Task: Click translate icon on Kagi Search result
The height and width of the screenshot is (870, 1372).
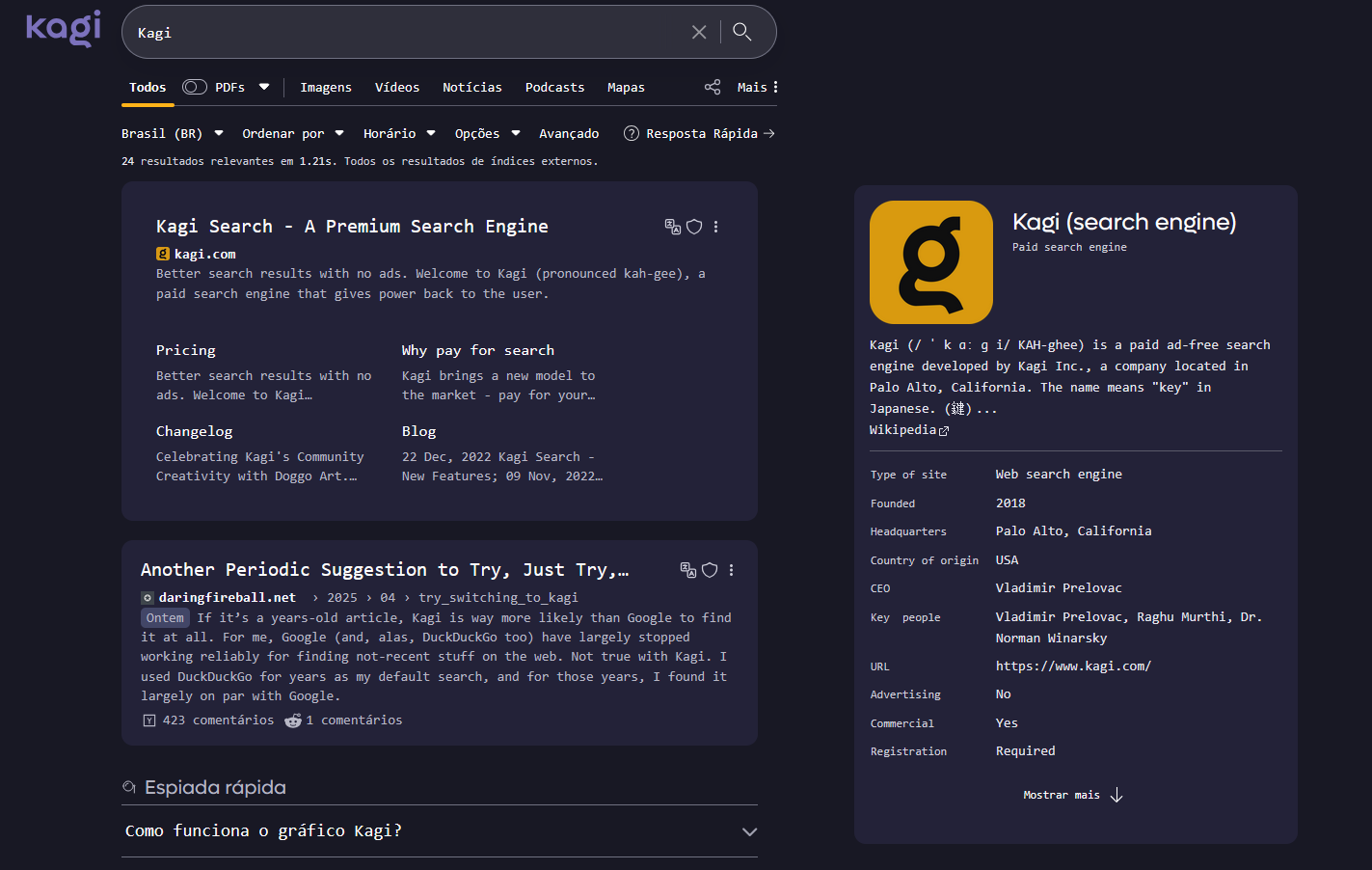Action: point(673,227)
